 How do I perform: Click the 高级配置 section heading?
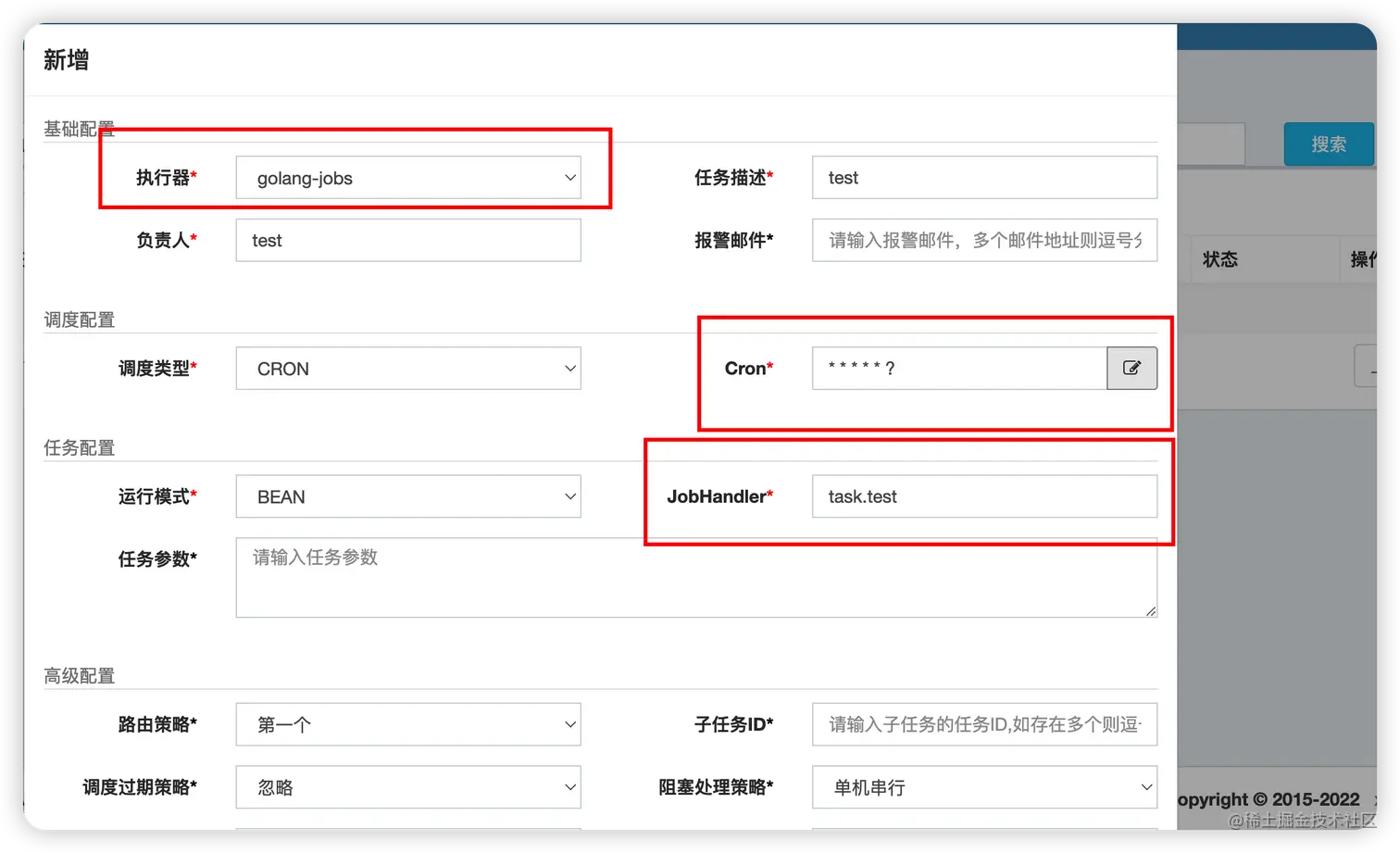[x=80, y=676]
